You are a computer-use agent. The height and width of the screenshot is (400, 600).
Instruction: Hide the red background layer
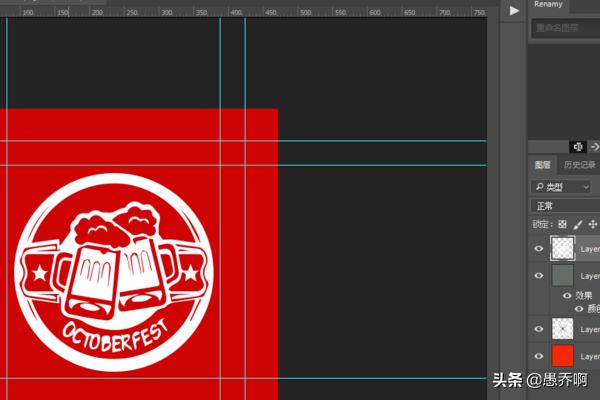539,356
